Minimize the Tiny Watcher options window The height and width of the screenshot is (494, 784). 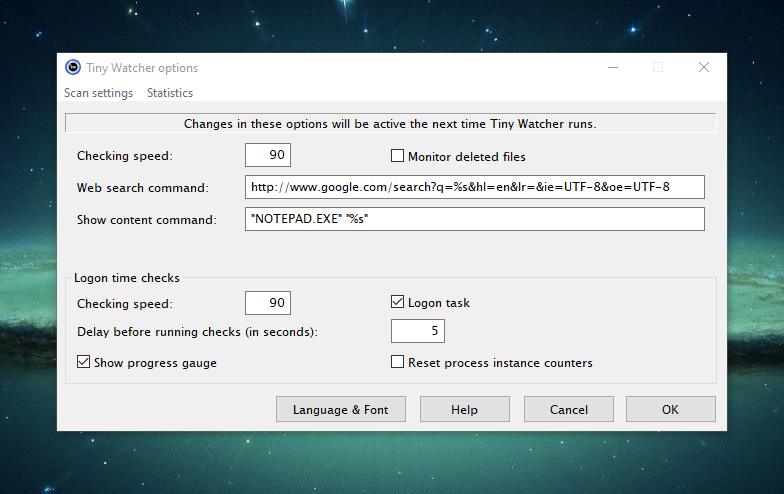point(613,68)
